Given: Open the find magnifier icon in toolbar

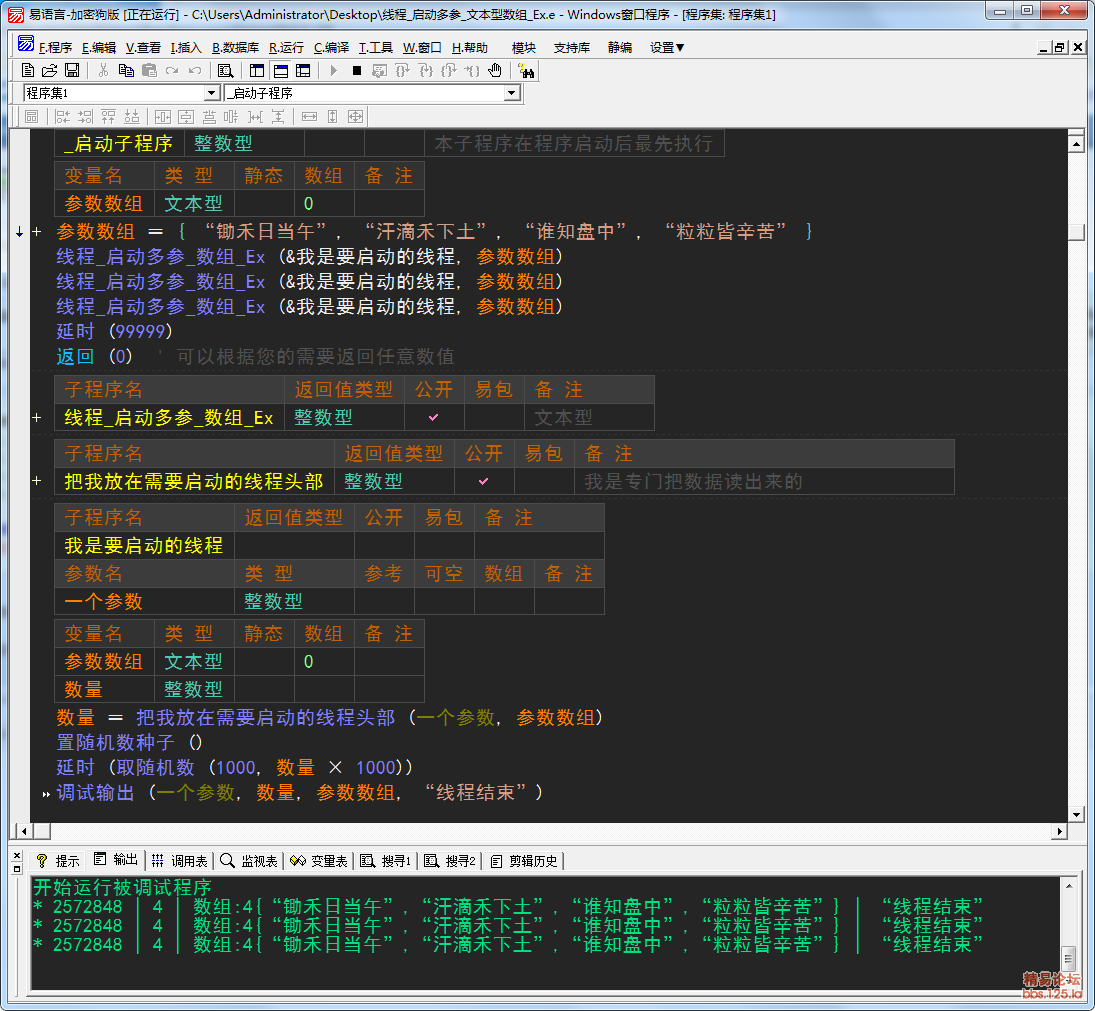Looking at the screenshot, I should tap(225, 70).
